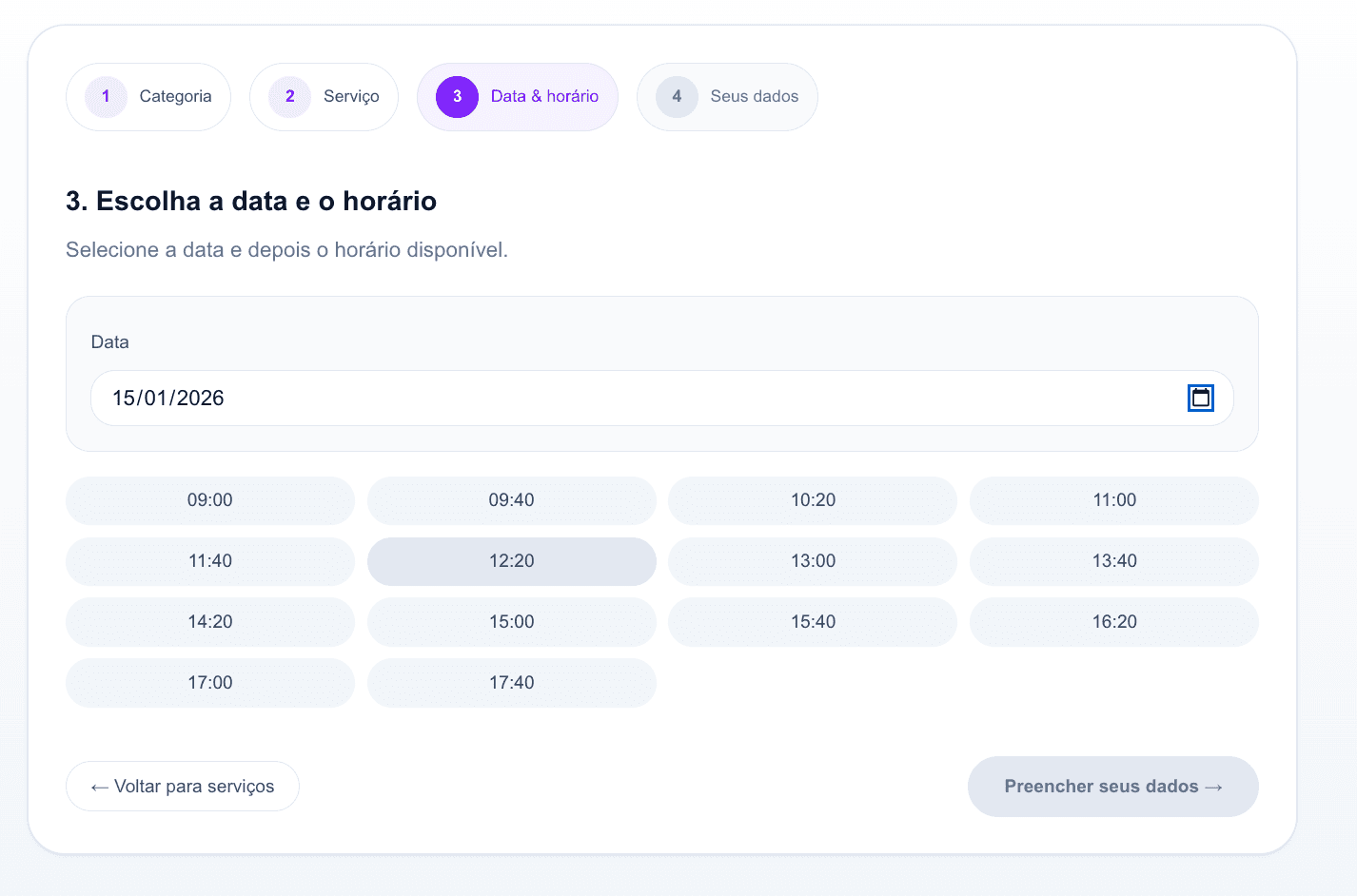
Task: Select the 13:00 time slot
Action: (x=812, y=561)
